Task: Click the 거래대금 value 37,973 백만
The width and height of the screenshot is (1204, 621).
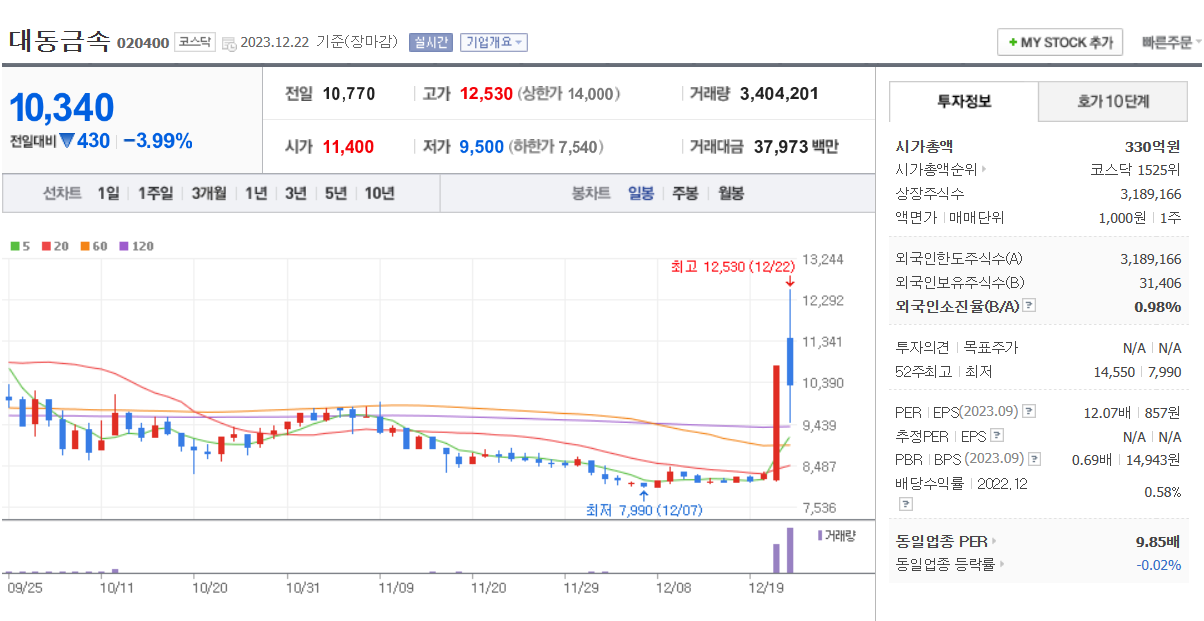Action: [x=796, y=147]
